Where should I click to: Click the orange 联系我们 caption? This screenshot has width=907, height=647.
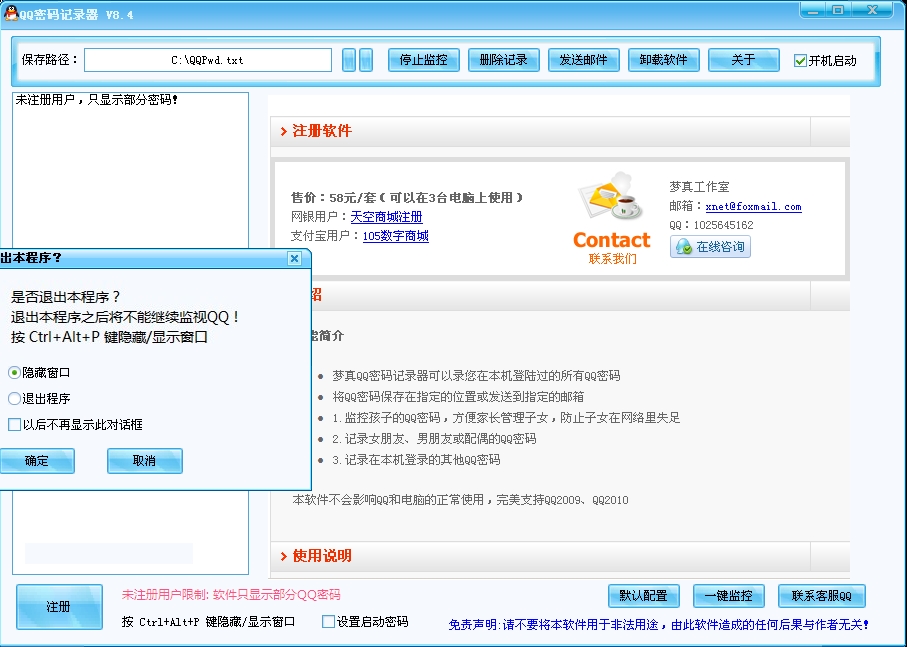(x=612, y=259)
